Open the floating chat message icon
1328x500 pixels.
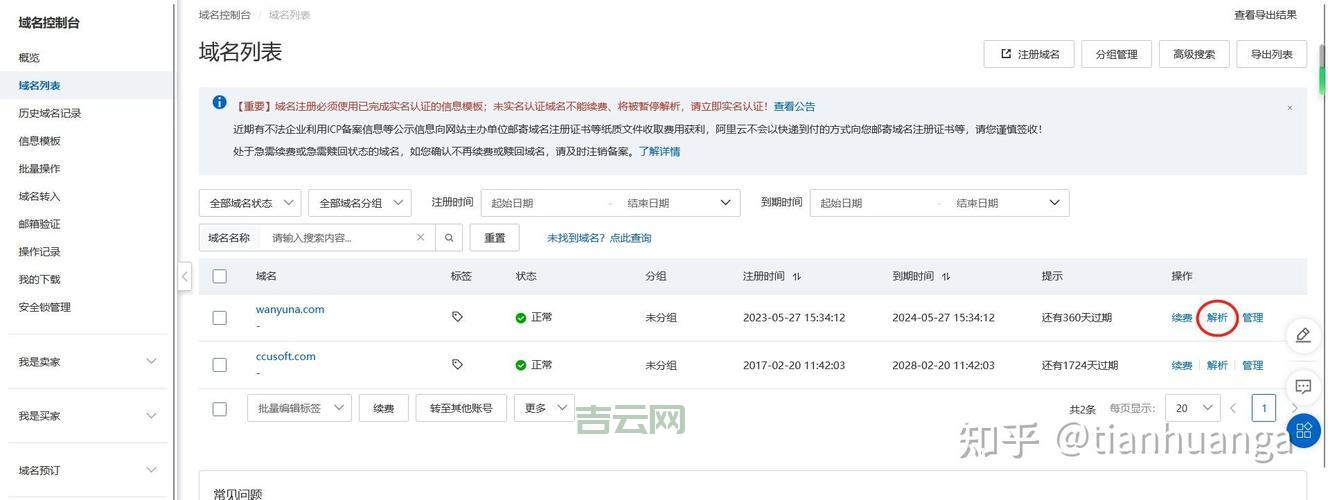tap(1303, 386)
